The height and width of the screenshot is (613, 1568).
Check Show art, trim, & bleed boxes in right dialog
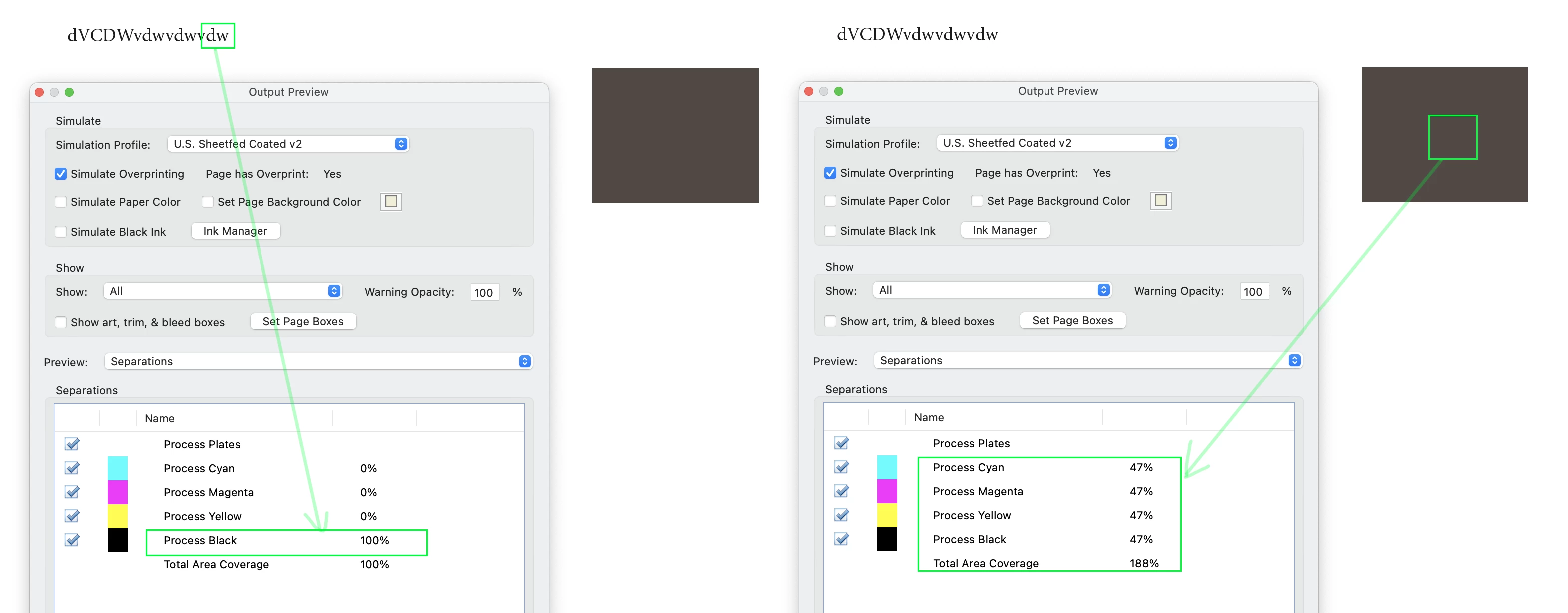pyautogui.click(x=830, y=321)
